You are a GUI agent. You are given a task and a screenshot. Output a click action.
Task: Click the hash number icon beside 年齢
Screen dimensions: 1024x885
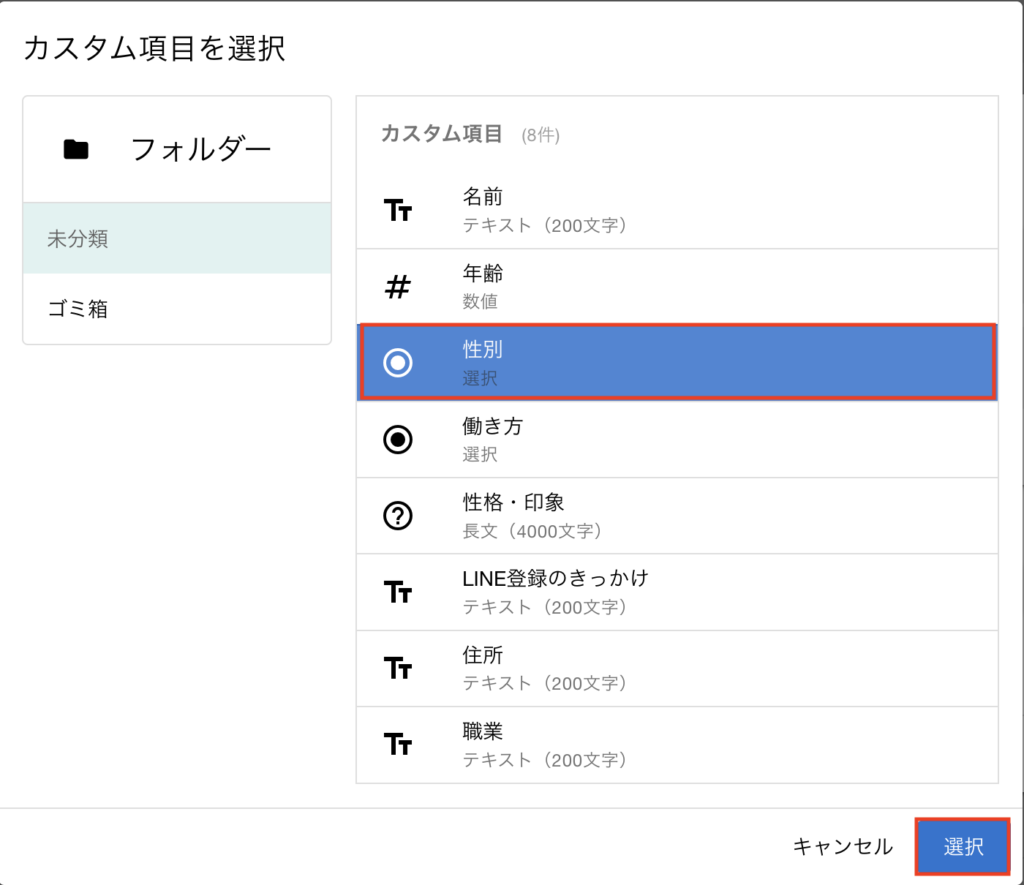[398, 287]
